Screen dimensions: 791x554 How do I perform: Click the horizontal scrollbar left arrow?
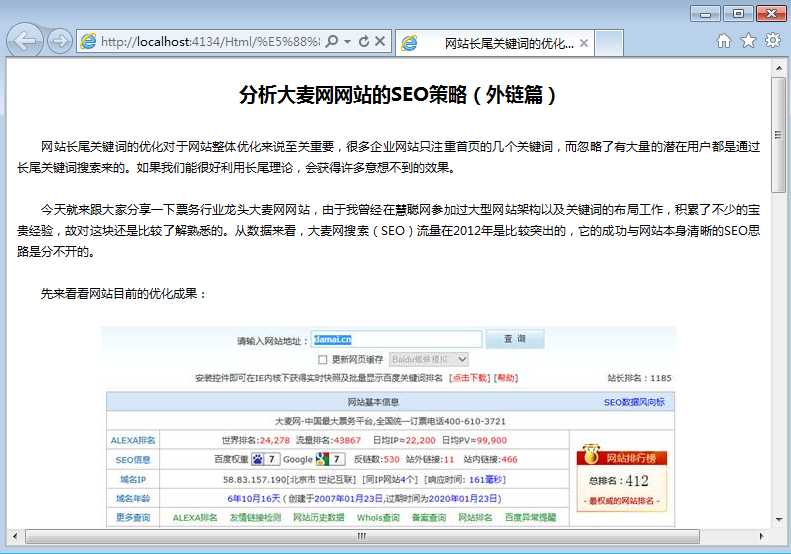coord(15,536)
